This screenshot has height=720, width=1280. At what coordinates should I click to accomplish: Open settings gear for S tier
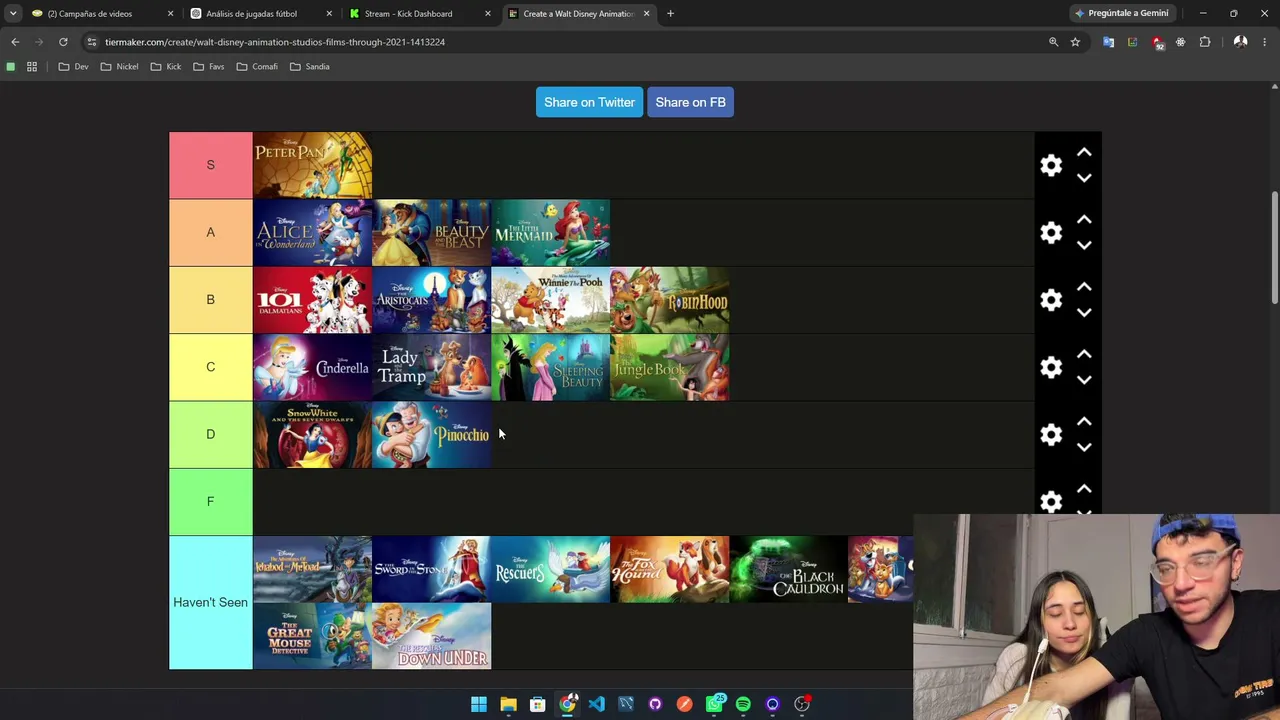pos(1051,165)
